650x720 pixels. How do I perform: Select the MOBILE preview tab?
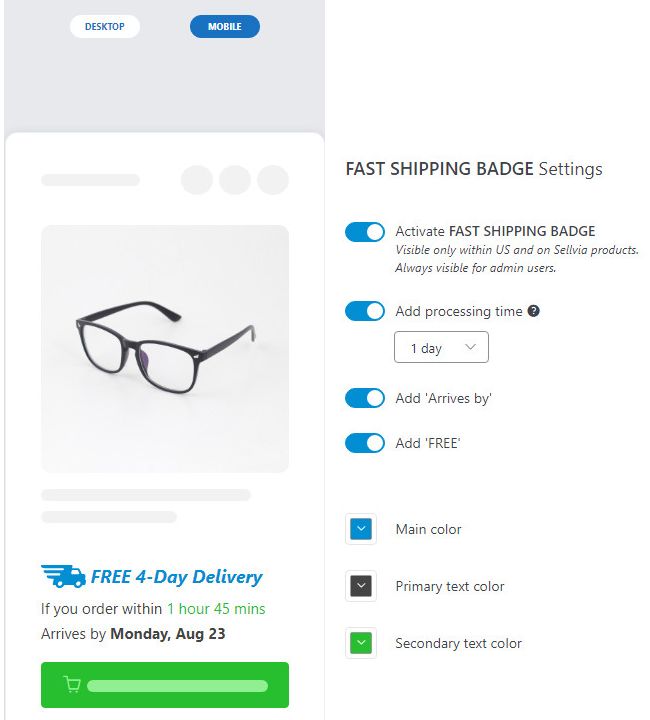tap(225, 27)
